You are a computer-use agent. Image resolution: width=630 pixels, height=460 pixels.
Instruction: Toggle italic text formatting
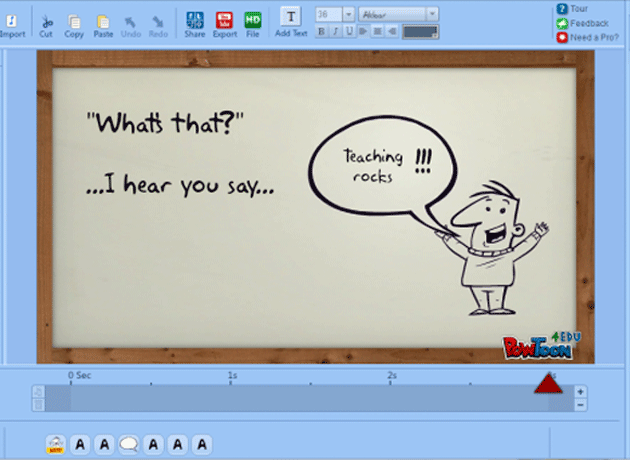(x=335, y=32)
